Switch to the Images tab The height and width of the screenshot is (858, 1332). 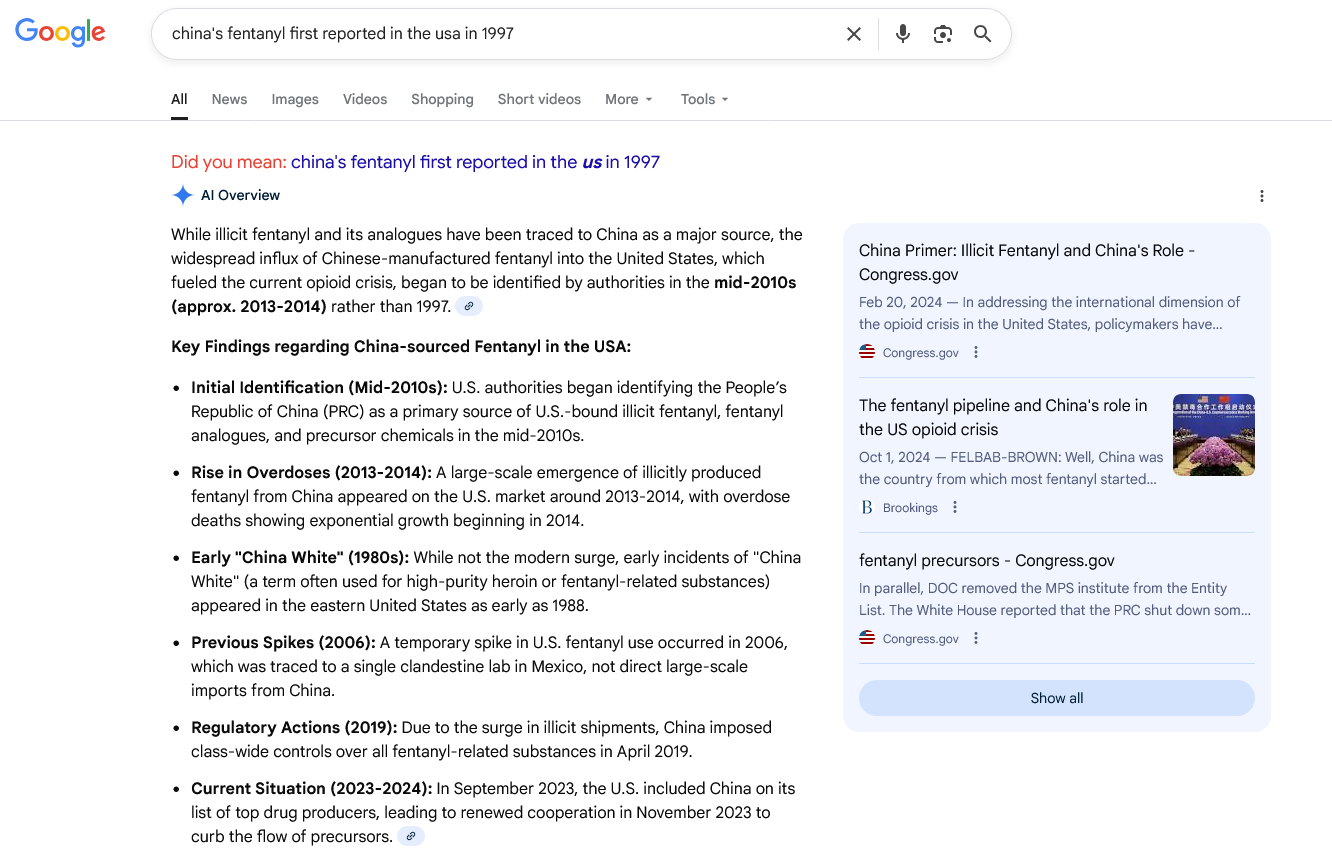[295, 99]
